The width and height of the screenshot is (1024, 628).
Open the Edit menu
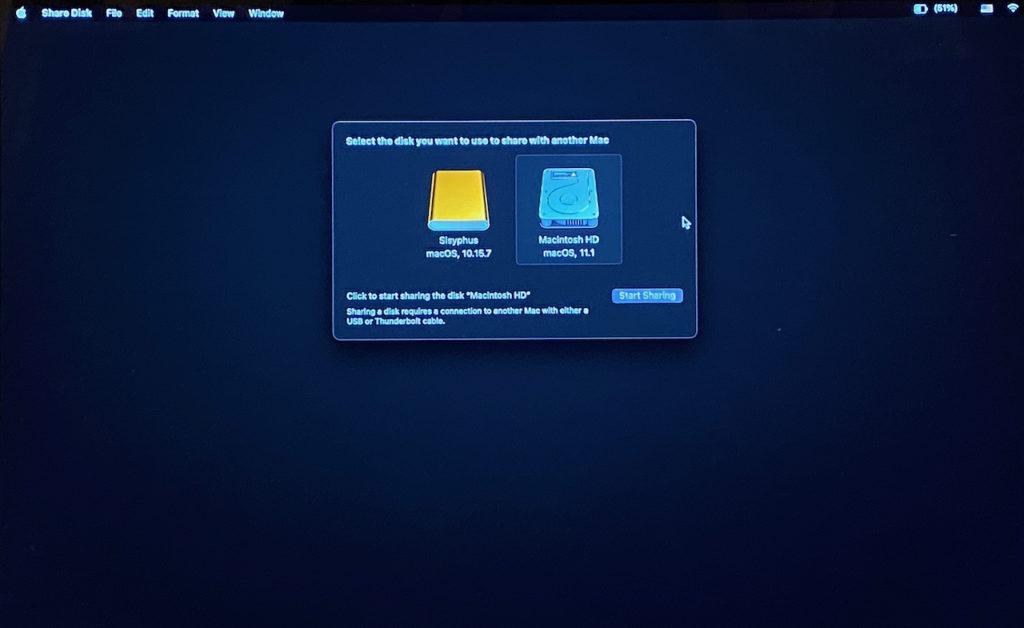[145, 13]
